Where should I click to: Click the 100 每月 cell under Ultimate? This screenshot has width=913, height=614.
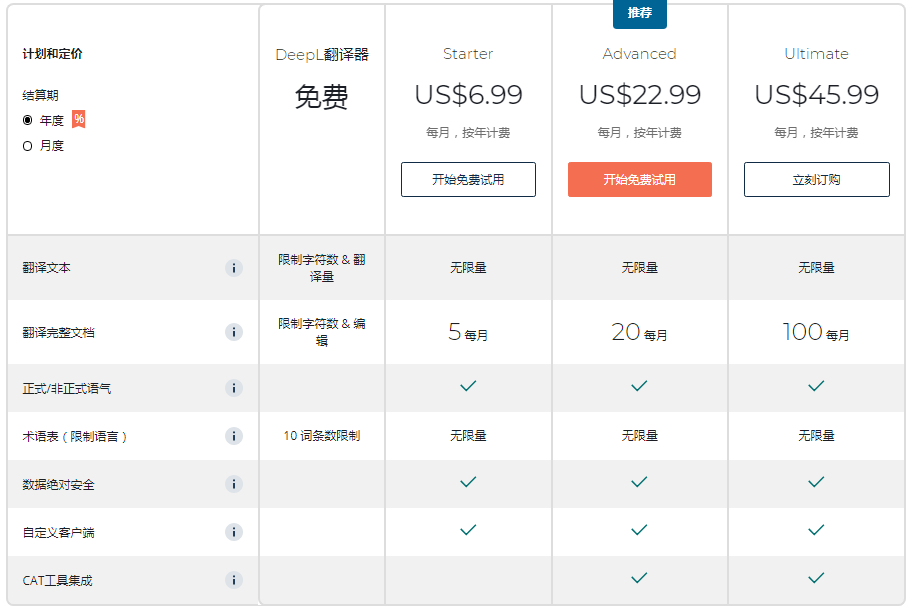pyautogui.click(x=816, y=332)
